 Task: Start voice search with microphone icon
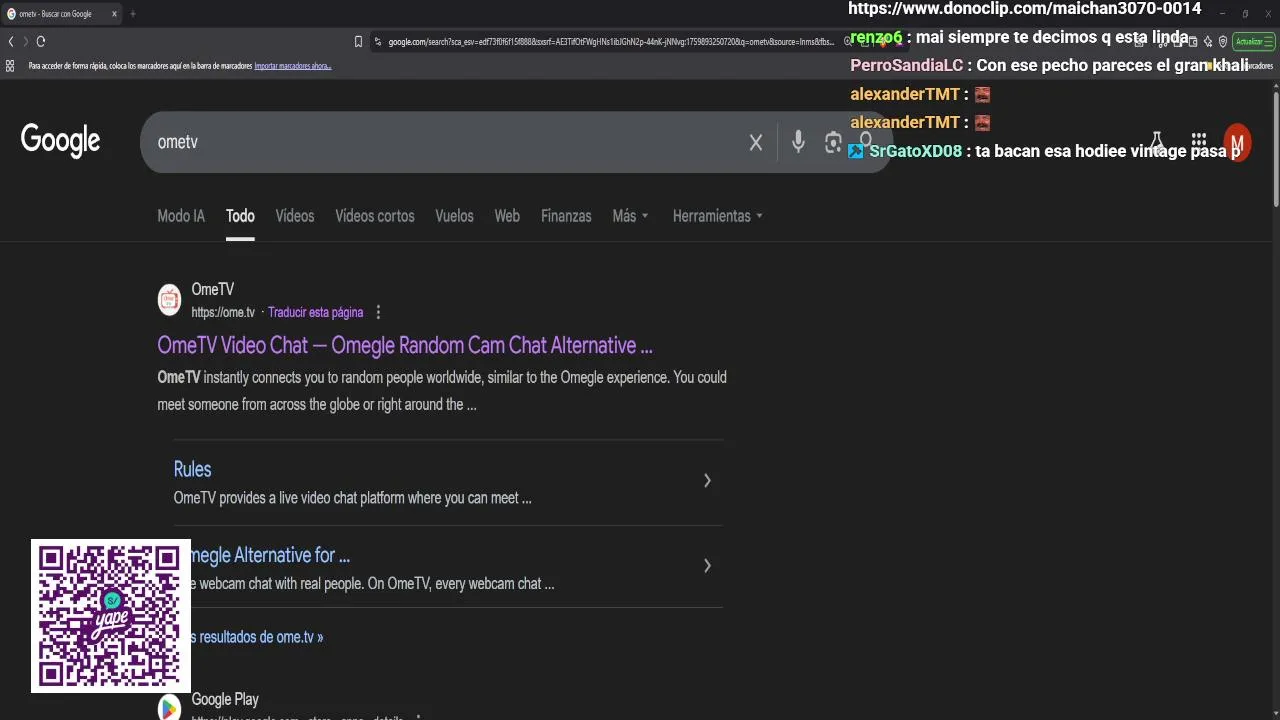pos(798,143)
